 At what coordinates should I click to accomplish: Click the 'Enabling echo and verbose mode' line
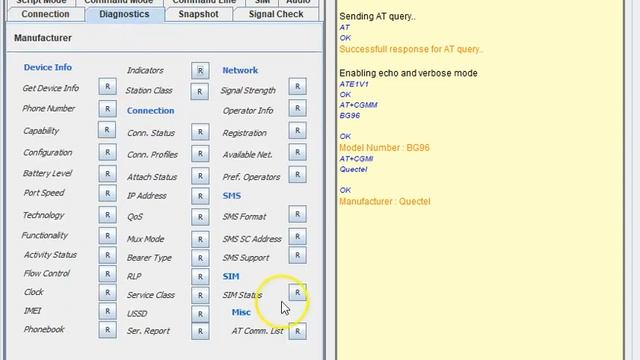(408, 73)
